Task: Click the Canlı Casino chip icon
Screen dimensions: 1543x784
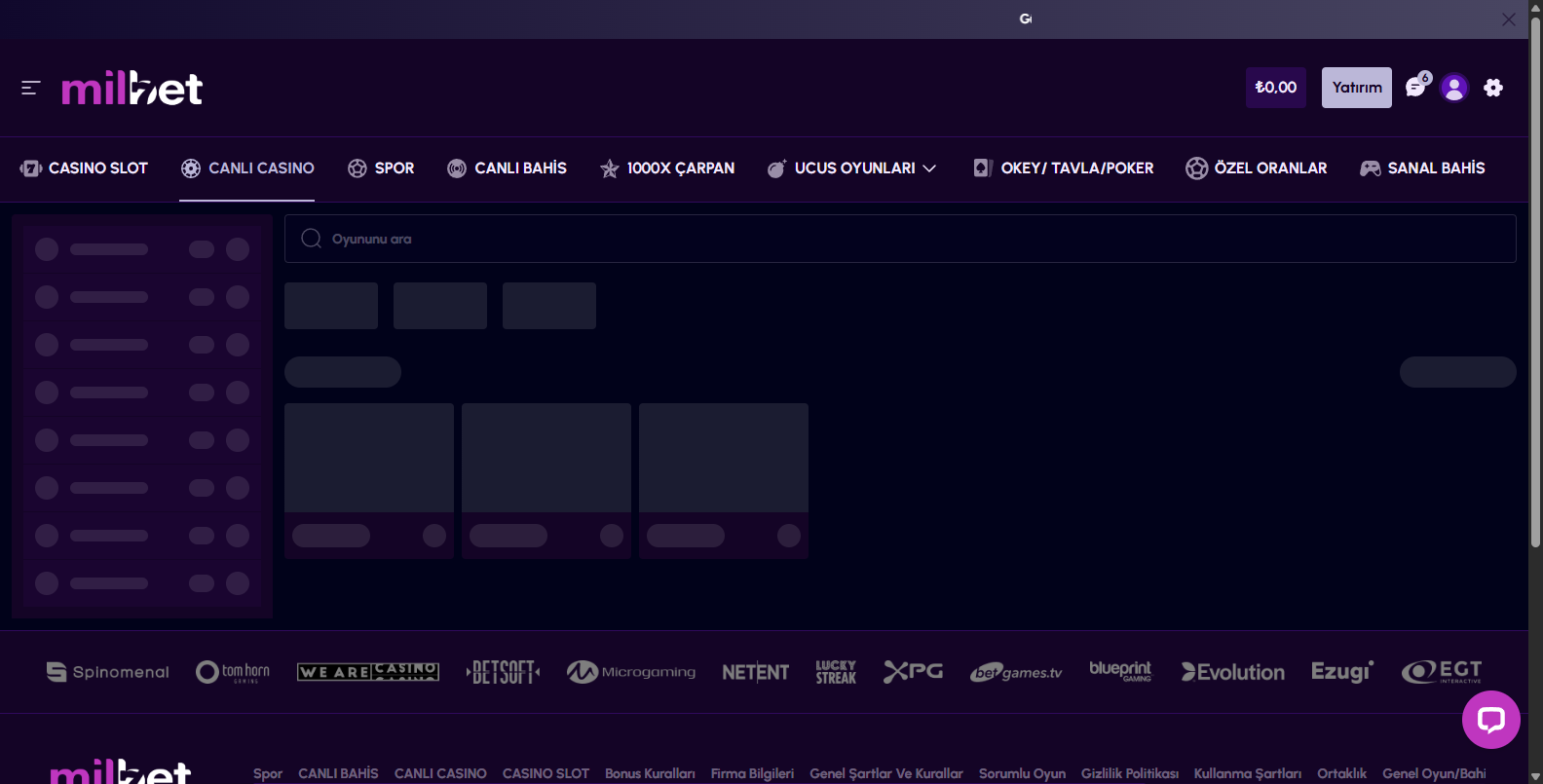Action: coord(191,168)
